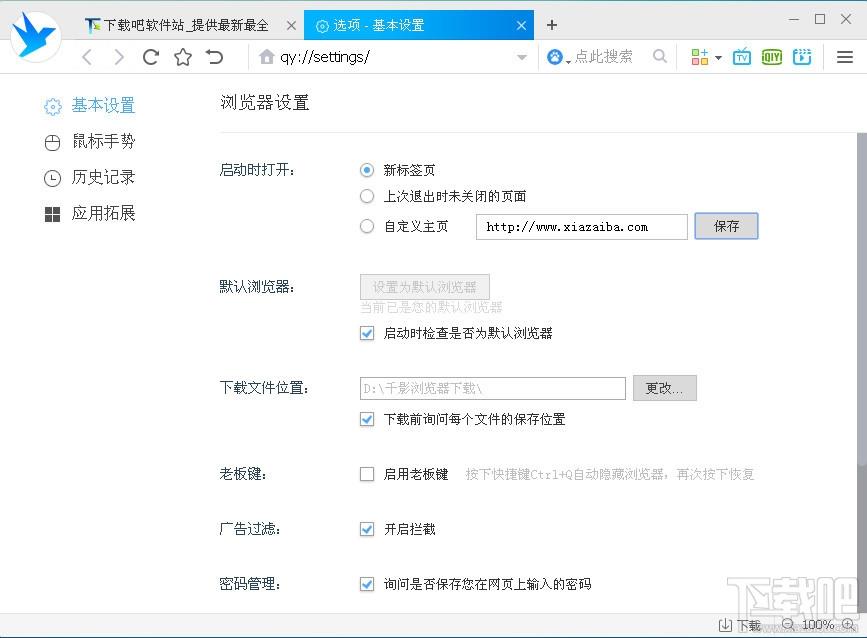
Task: Click the 设置为默认浏览器 button
Action: tap(424, 287)
